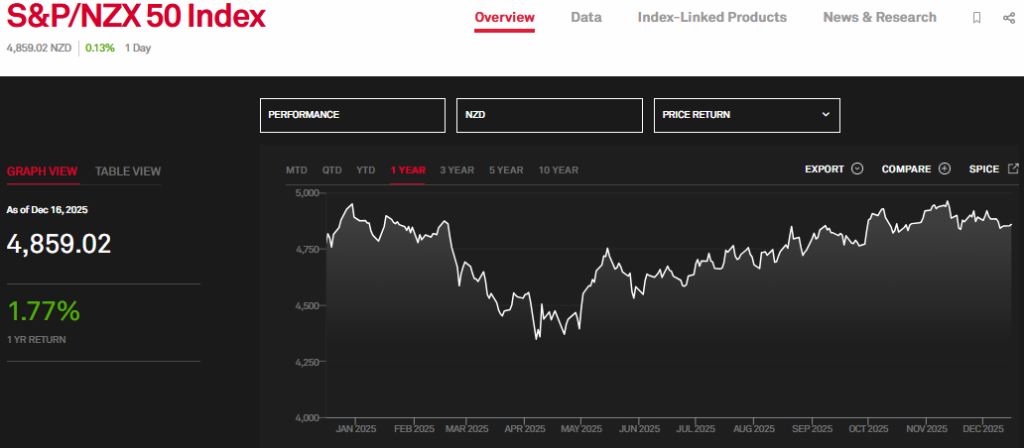
Task: Click the 4,250 y-axis label
Action: (x=306, y=362)
